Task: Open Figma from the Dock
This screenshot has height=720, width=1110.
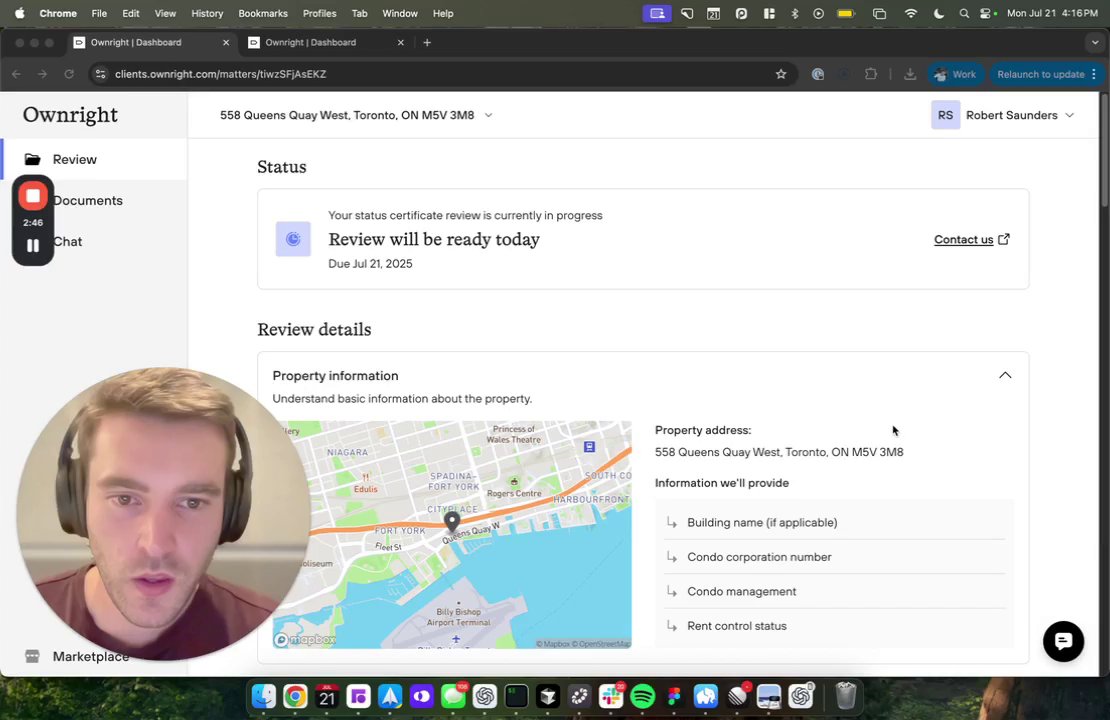Action: point(673,697)
